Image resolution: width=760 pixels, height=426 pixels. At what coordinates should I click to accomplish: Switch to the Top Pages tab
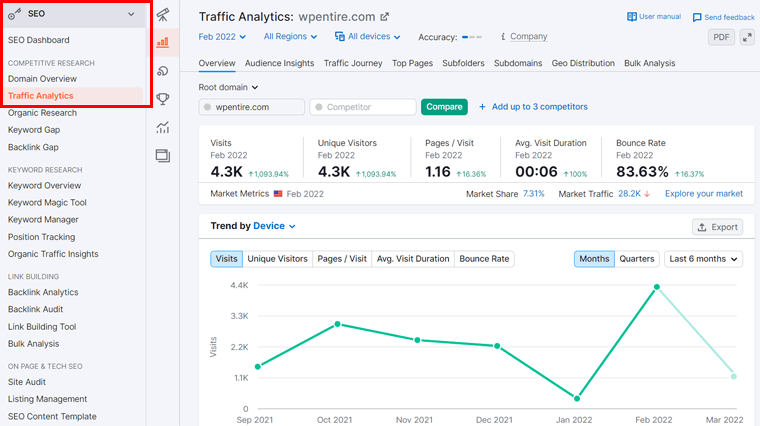click(412, 63)
